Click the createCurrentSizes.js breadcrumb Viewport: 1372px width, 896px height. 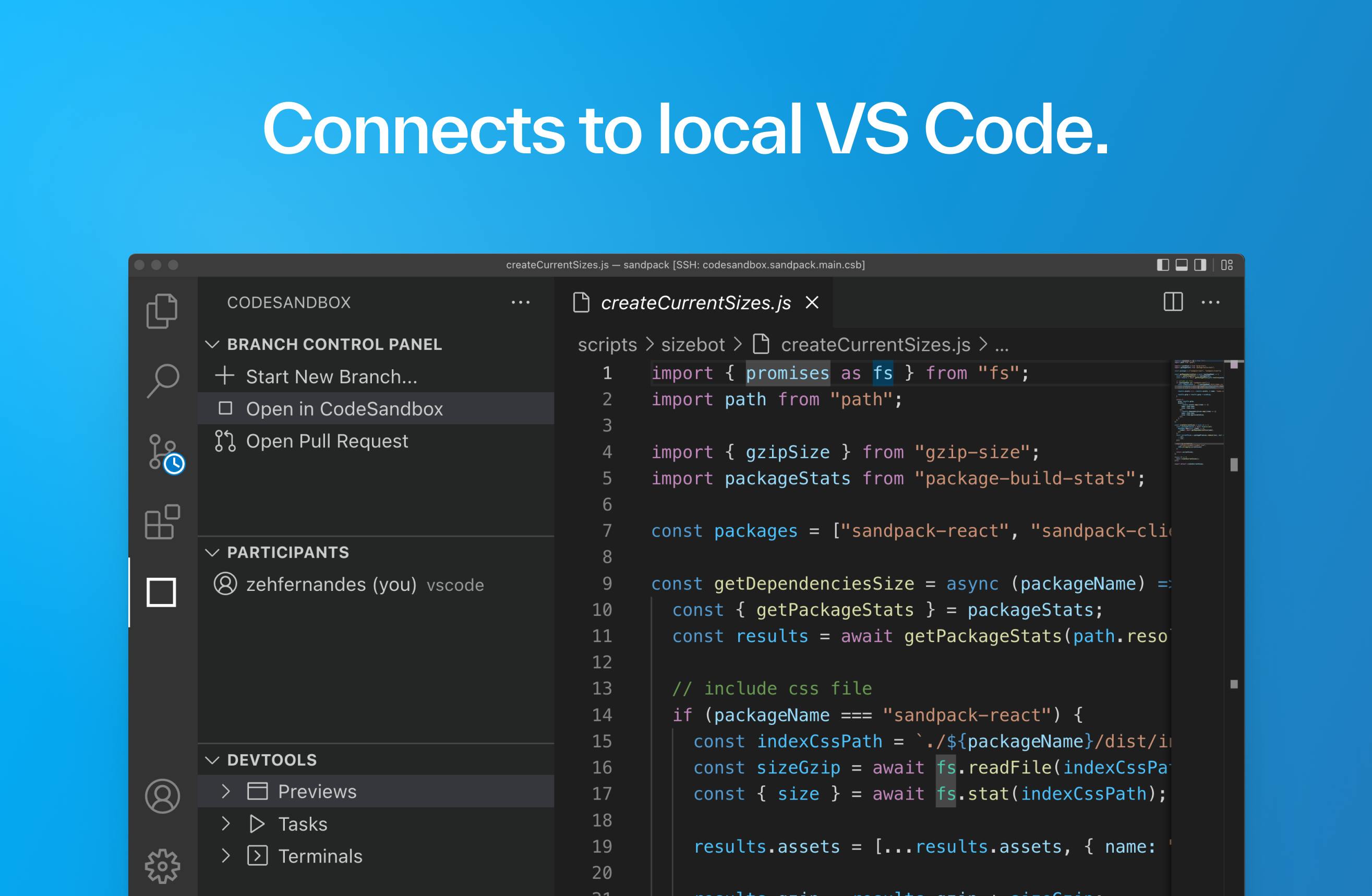[876, 345]
